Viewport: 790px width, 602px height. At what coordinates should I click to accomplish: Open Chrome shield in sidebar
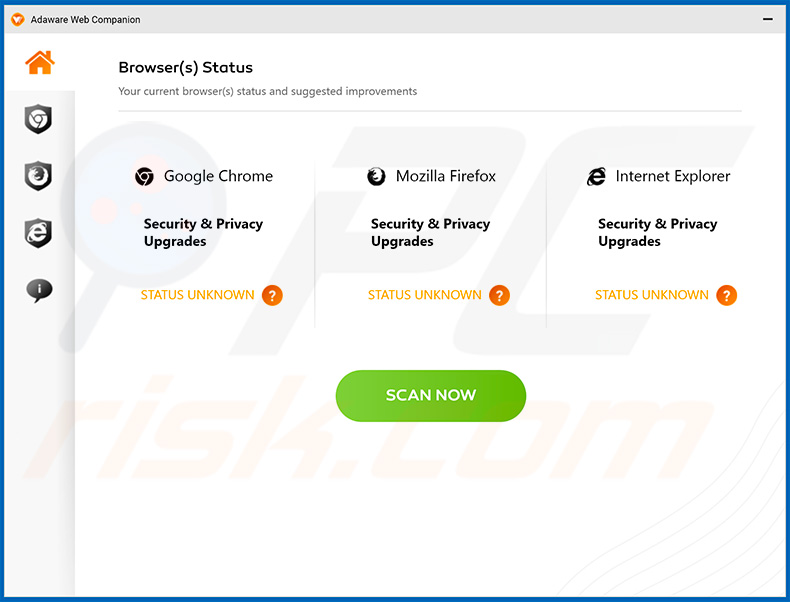[x=38, y=120]
